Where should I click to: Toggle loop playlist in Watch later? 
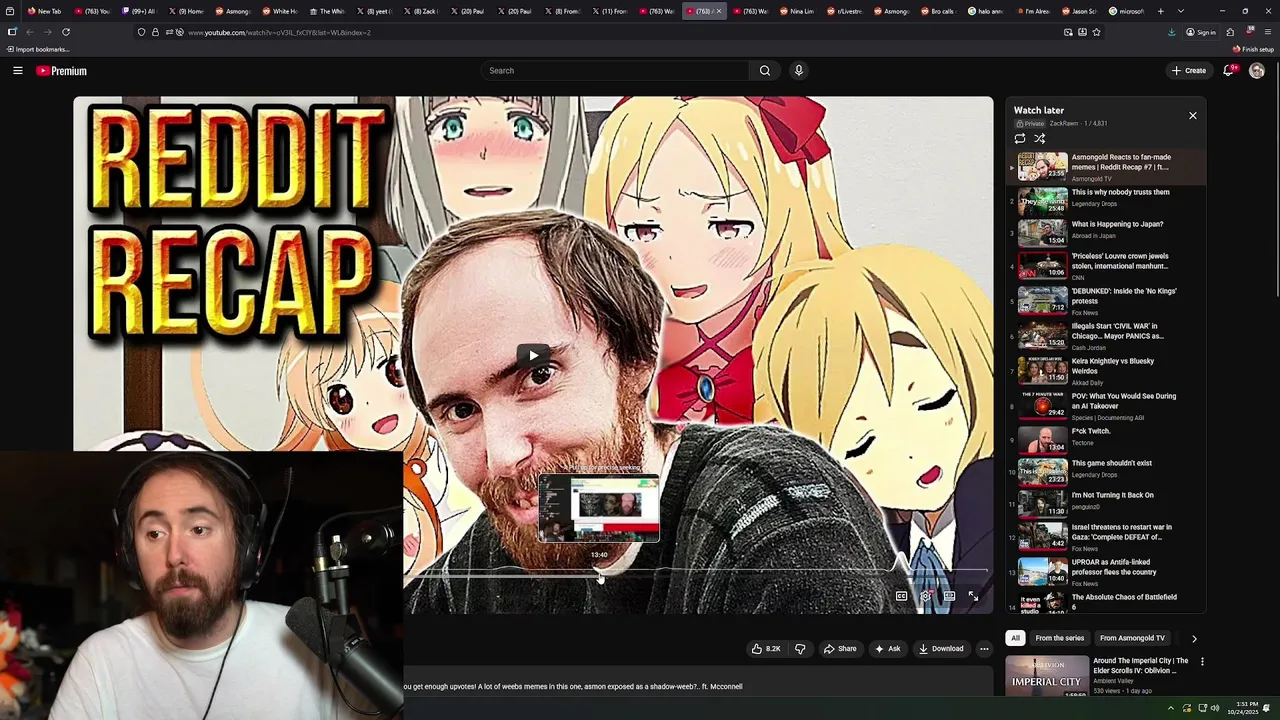1020,139
